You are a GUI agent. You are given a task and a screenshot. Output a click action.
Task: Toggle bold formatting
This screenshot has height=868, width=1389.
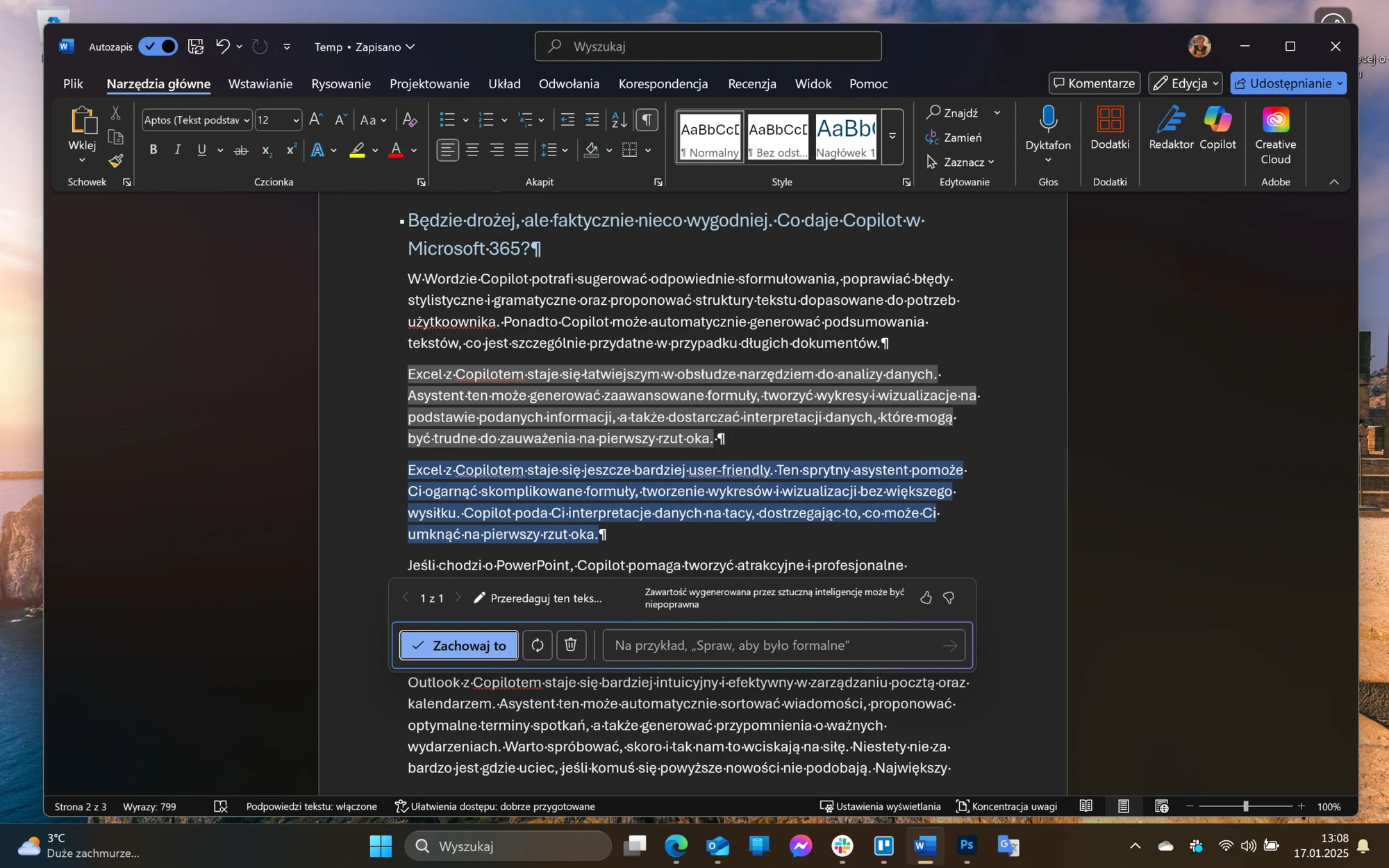tap(153, 150)
